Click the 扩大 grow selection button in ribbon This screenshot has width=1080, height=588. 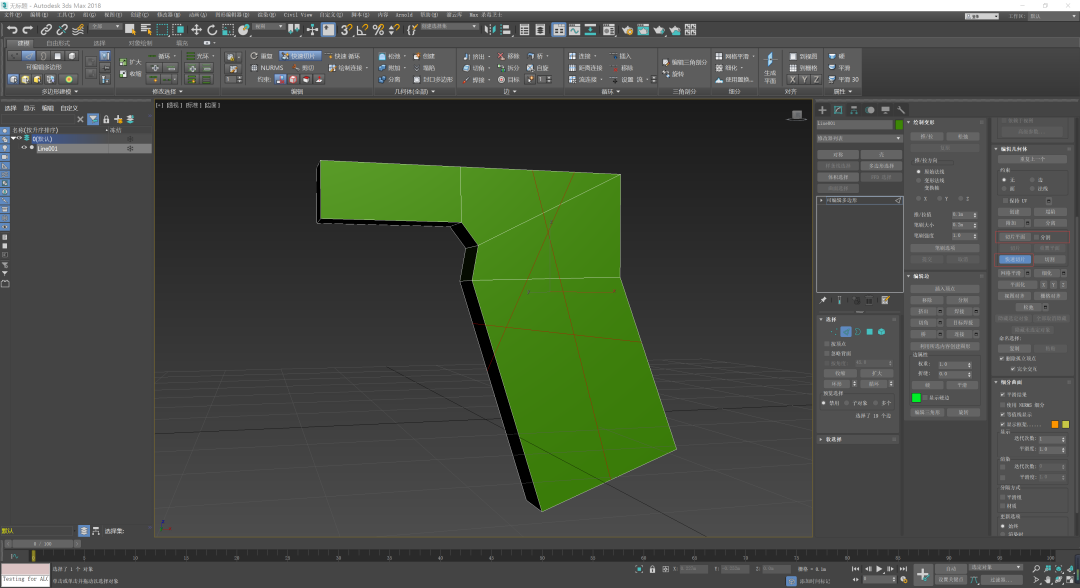coord(130,62)
